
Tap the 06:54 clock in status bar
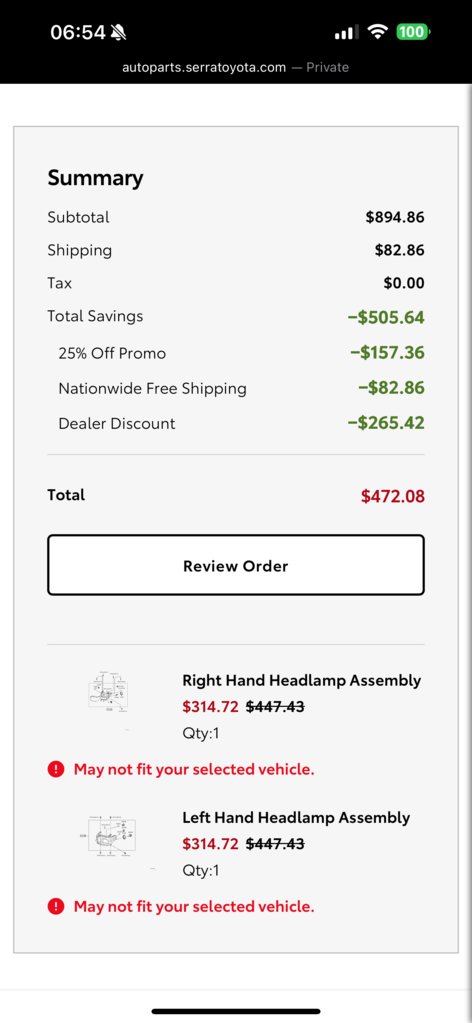[x=78, y=32]
